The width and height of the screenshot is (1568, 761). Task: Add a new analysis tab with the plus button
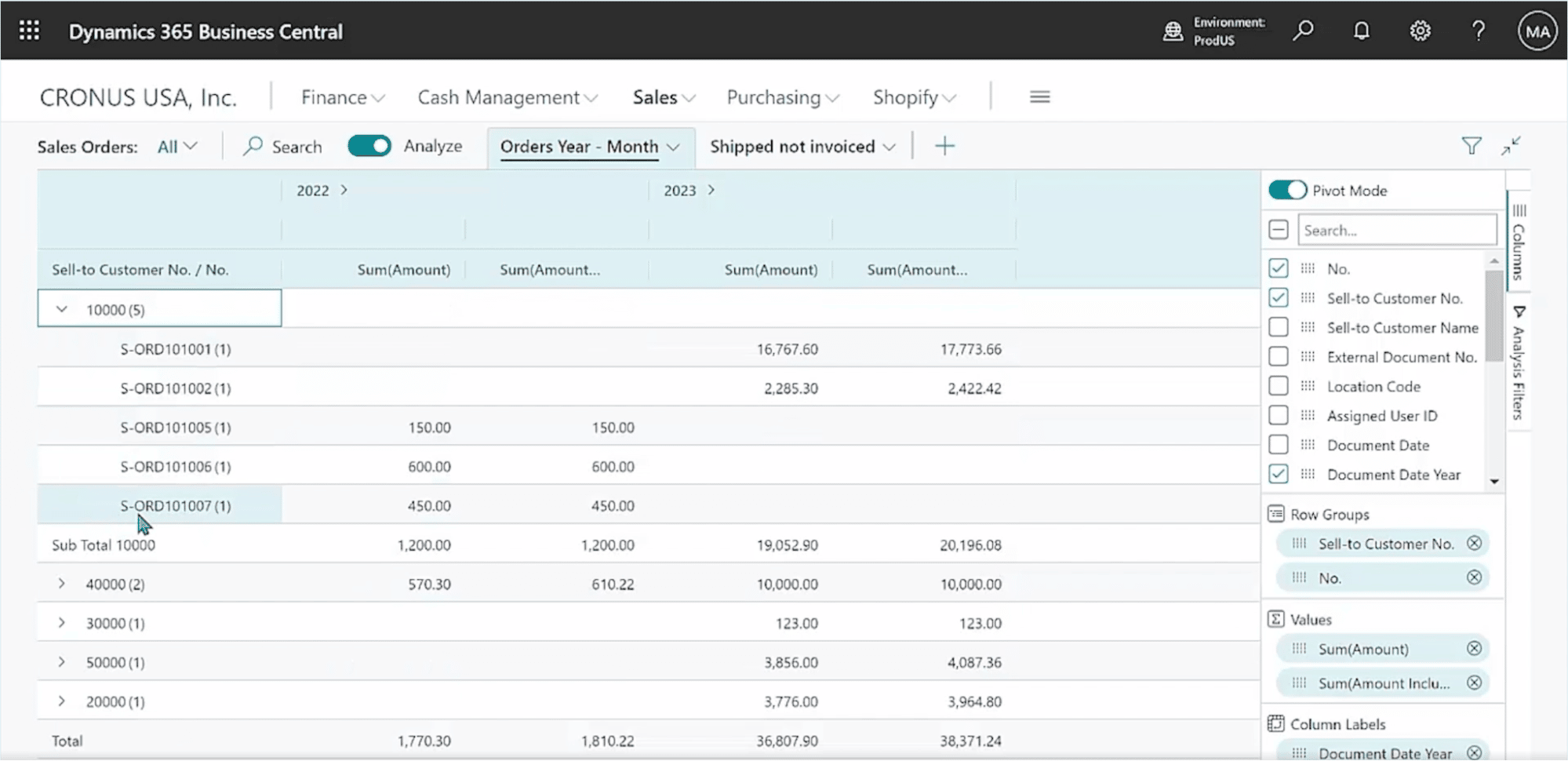945,146
